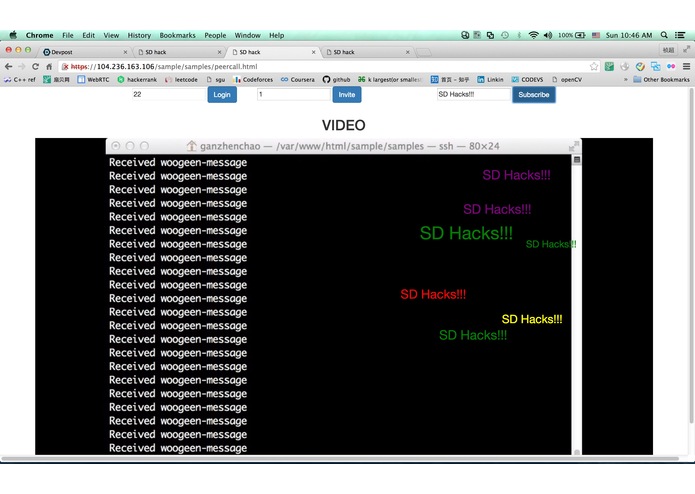Image resolution: width=695 pixels, height=494 pixels.
Task: Open the Edit menu
Action: pyautogui.click(x=88, y=35)
